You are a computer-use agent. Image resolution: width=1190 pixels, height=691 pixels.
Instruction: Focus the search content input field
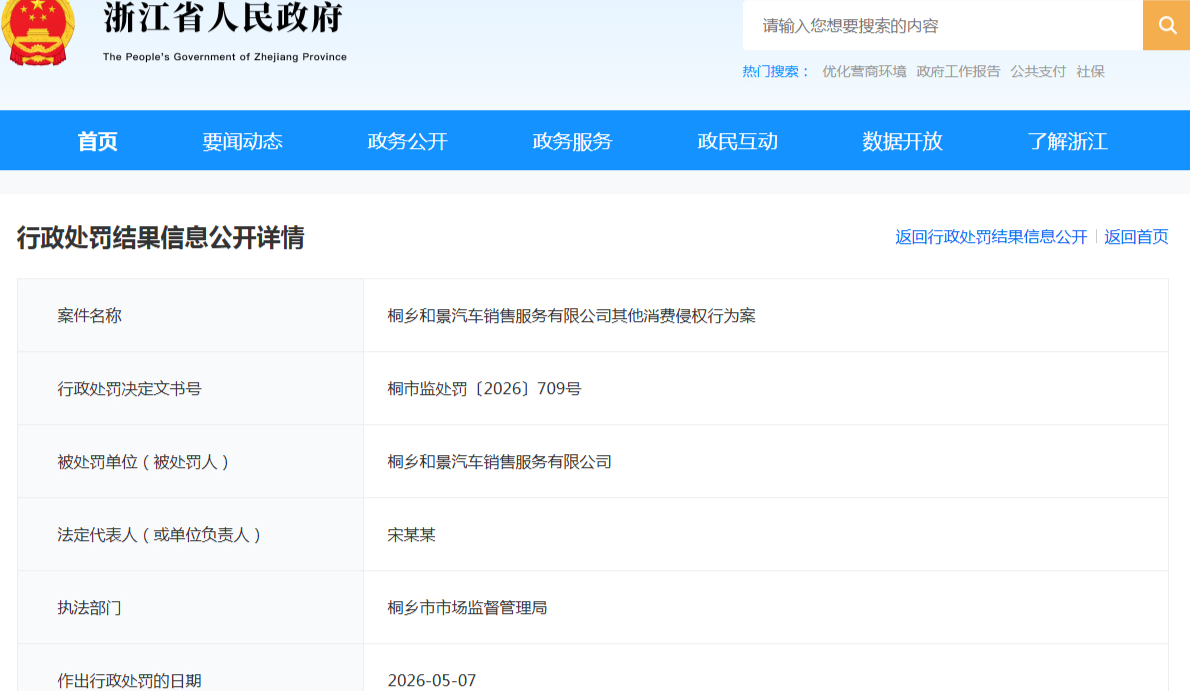pos(943,25)
